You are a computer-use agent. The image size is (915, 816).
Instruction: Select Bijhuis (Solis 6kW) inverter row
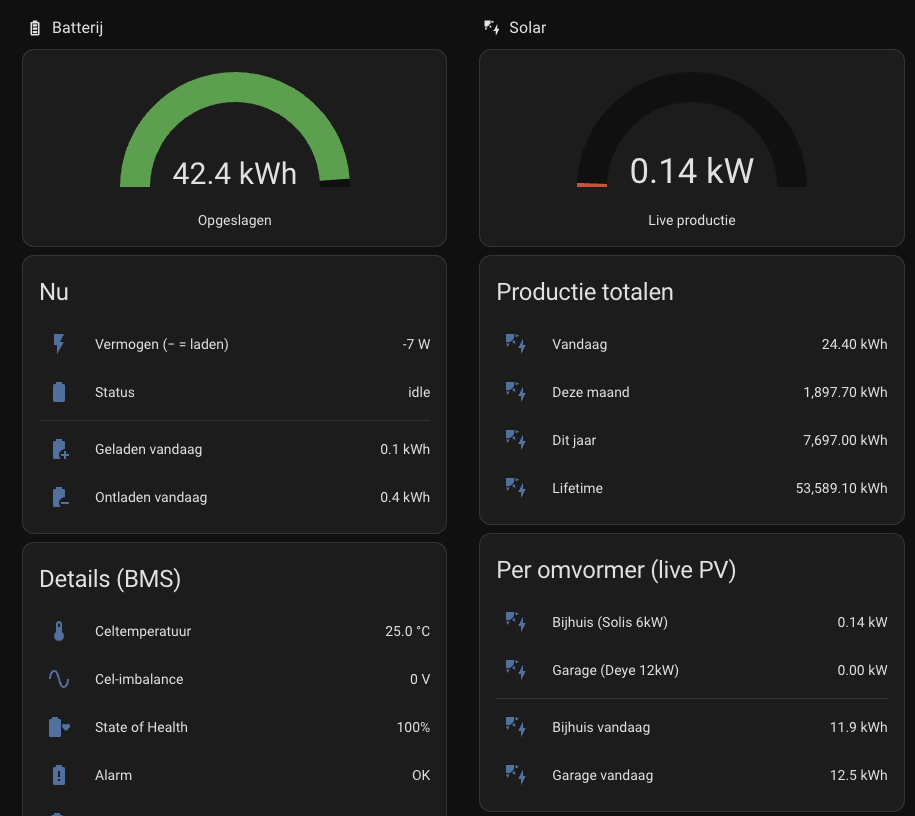pos(692,622)
